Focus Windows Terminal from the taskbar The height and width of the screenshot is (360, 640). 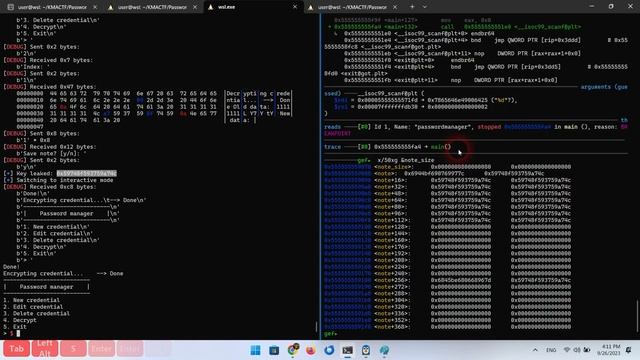(x=347, y=350)
